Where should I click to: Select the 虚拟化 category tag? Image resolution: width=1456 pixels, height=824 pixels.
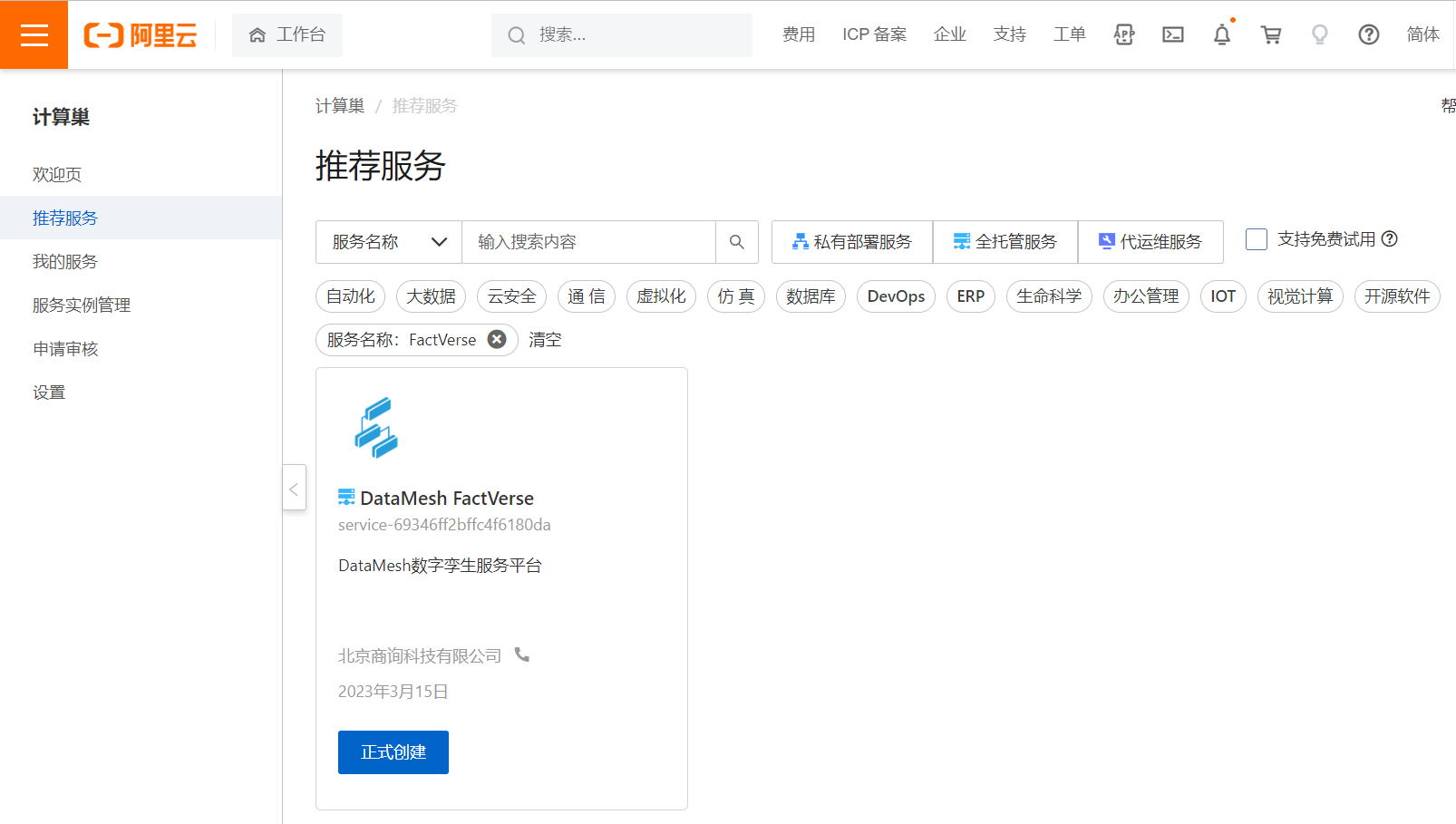(661, 296)
